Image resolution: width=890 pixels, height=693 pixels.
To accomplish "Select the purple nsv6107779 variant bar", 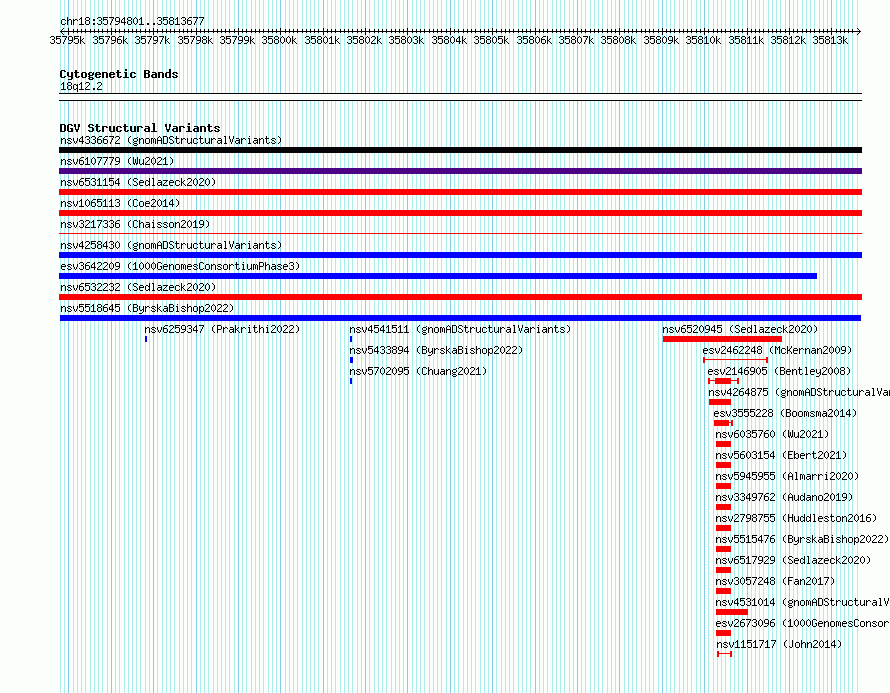I will pyautogui.click(x=460, y=171).
